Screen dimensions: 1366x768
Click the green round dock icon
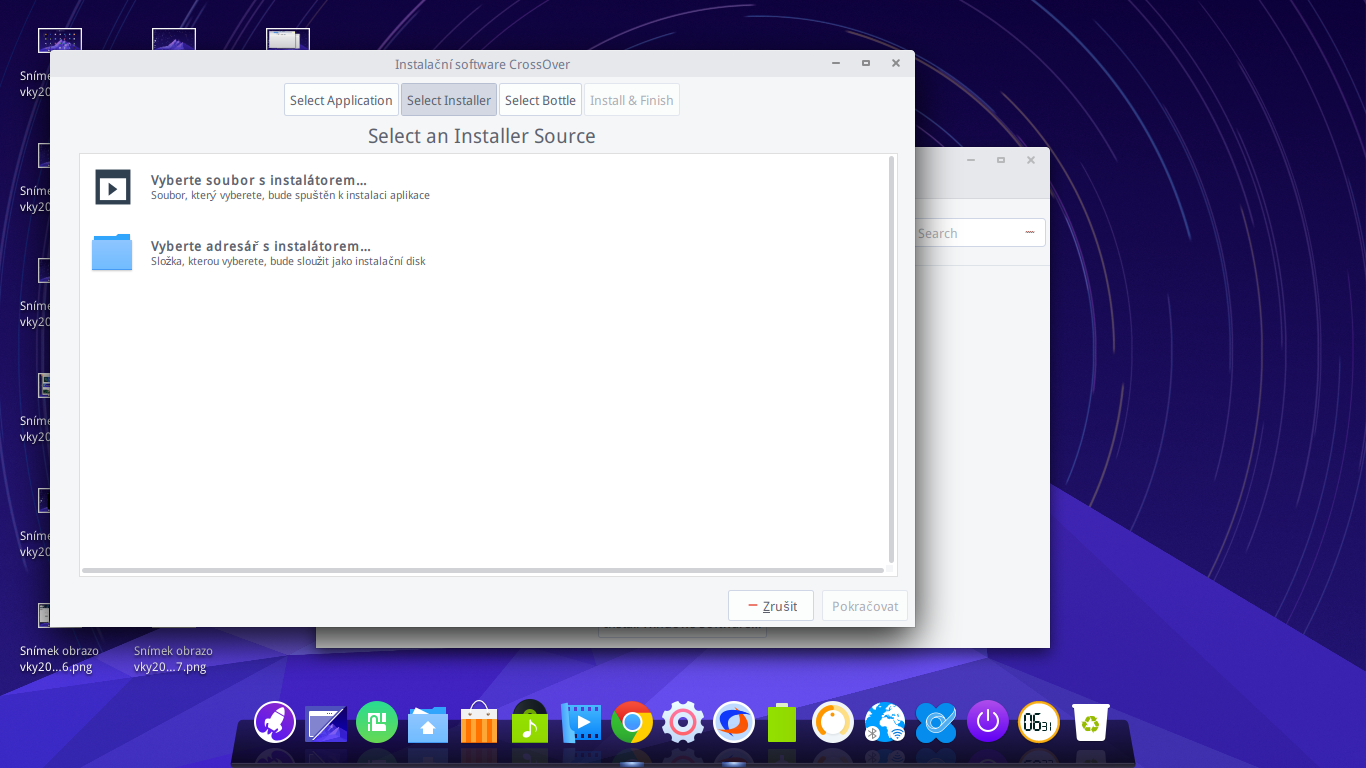[x=377, y=722]
